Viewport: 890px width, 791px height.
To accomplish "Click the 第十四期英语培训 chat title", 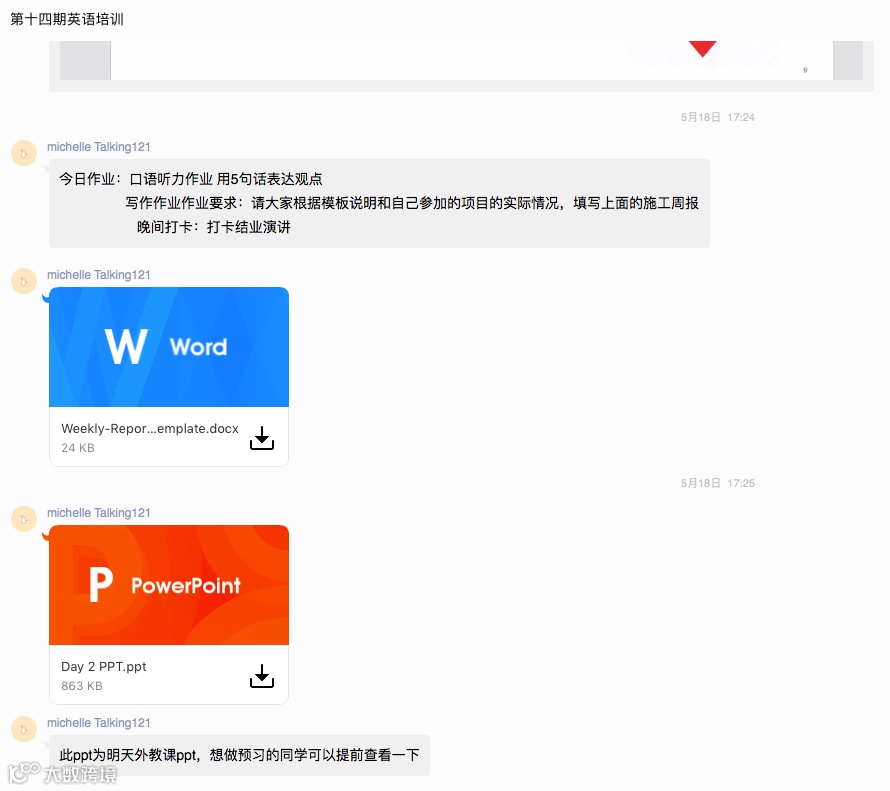I will coord(67,19).
